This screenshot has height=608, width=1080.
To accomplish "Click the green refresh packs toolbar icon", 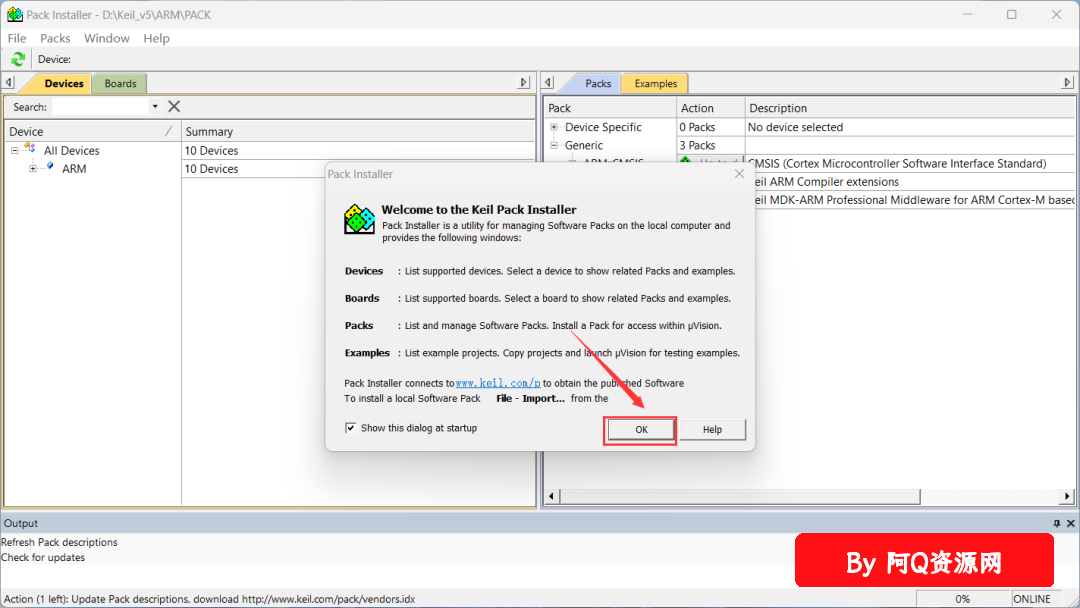I will click(18, 59).
